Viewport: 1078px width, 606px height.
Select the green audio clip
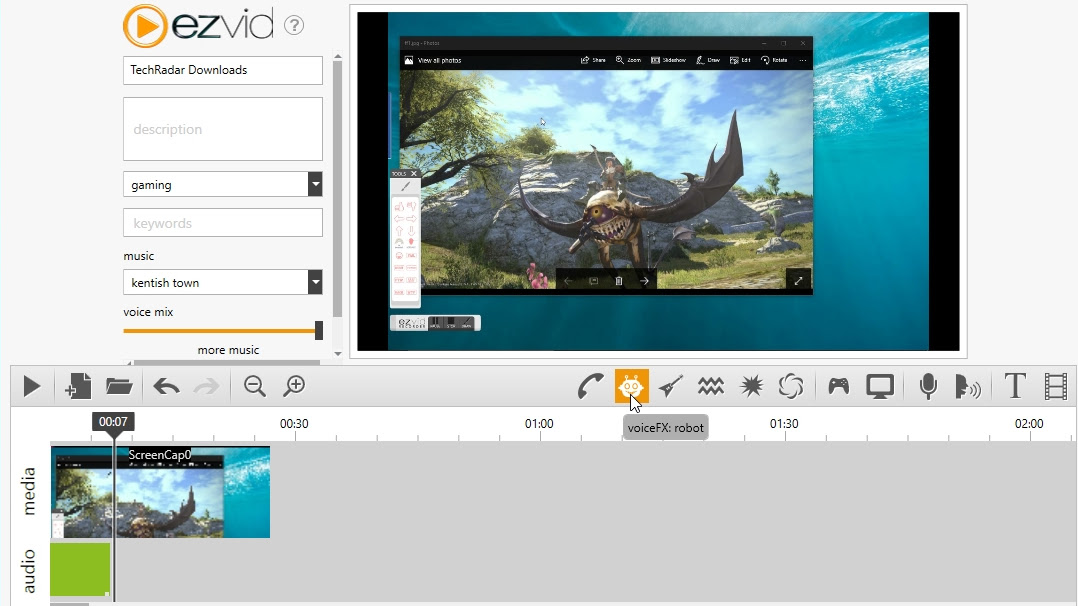[x=80, y=570]
